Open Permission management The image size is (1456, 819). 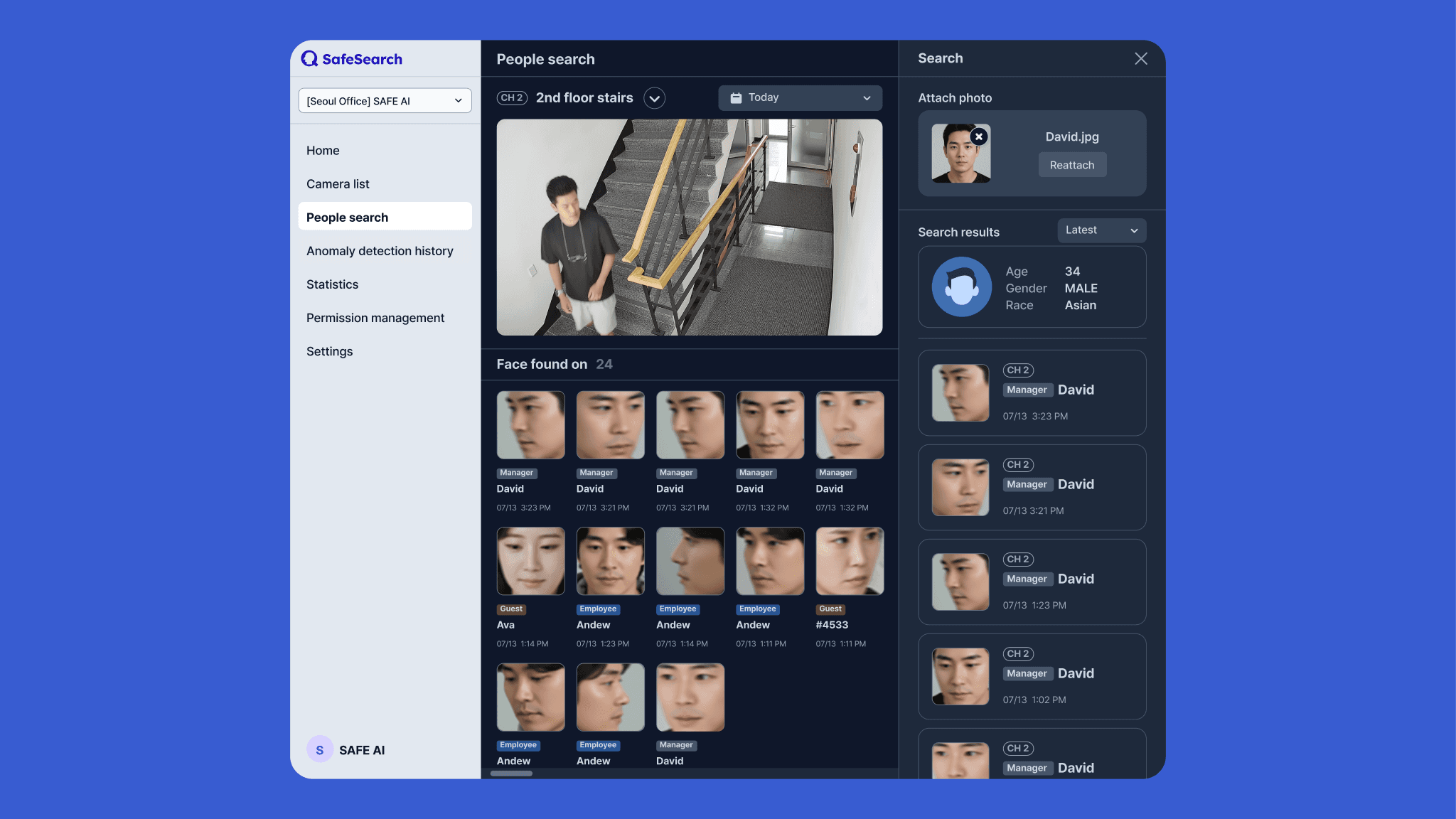pos(375,318)
